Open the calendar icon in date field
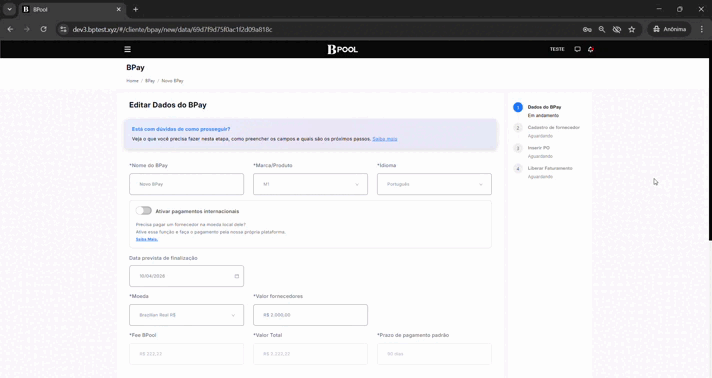Screen dimensions: 712x378 point(237,276)
